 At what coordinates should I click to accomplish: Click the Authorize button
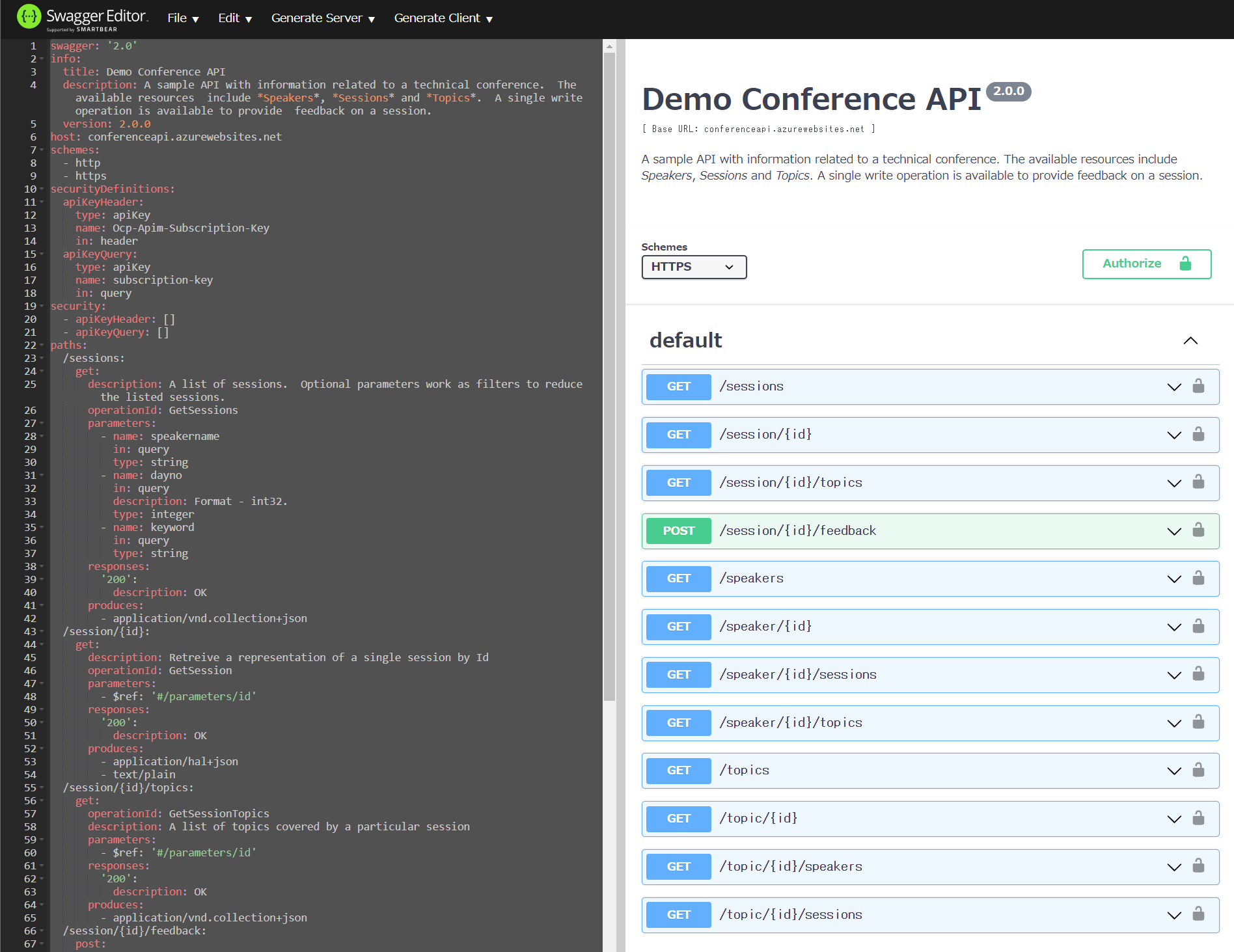tap(1132, 264)
